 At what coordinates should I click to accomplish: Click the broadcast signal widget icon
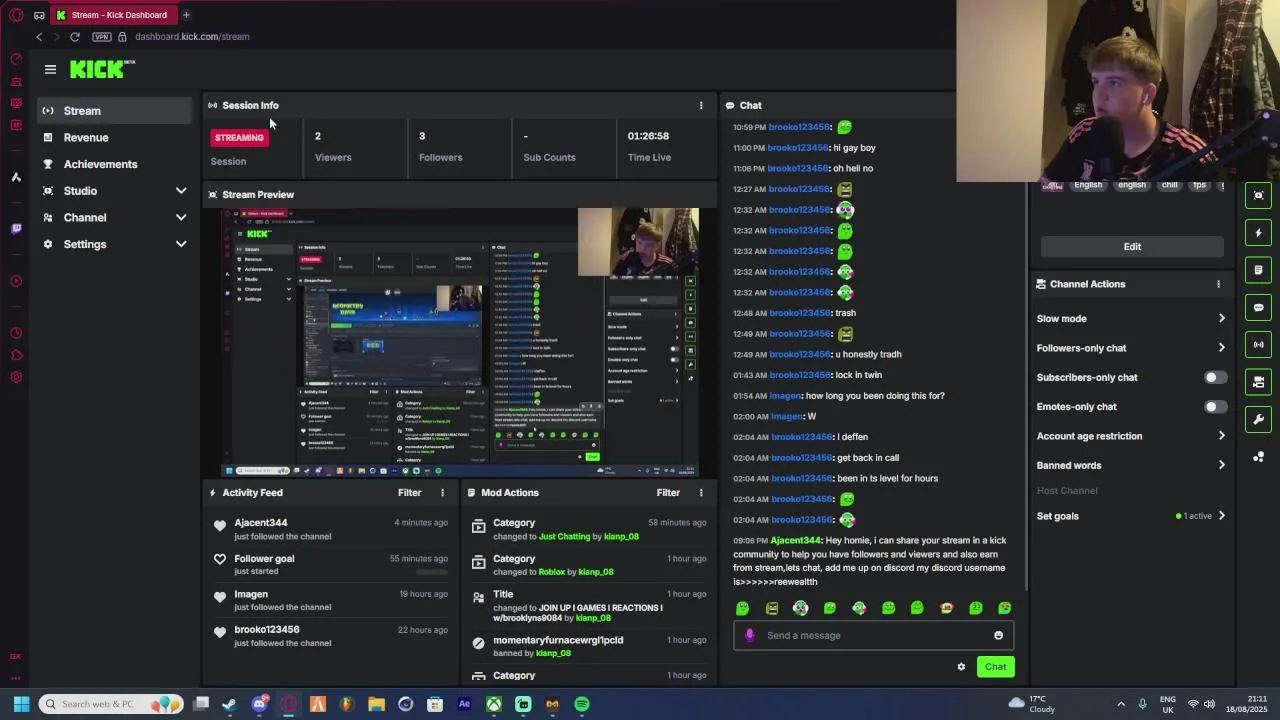1258,345
